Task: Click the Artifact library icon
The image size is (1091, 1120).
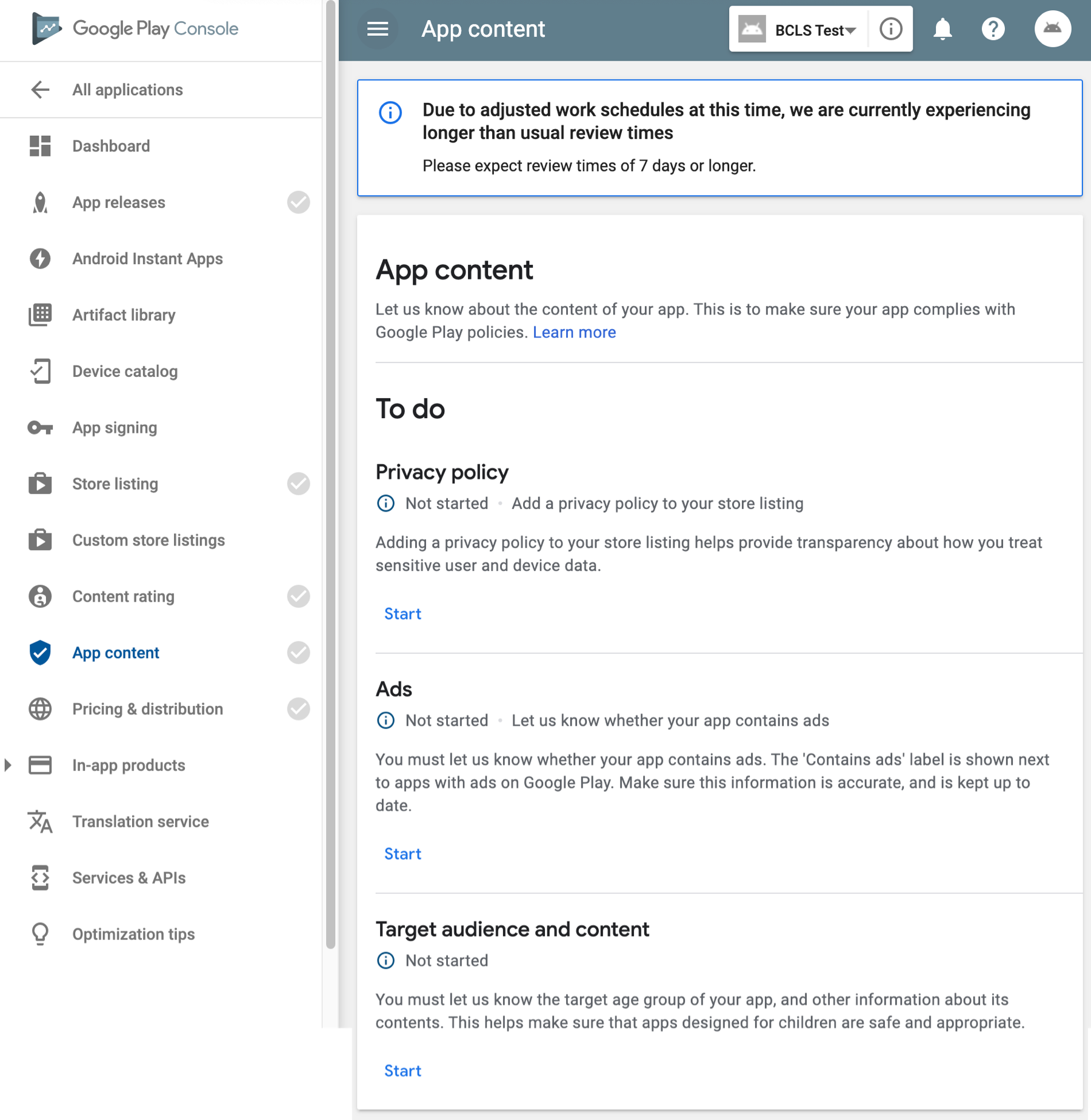Action: pos(40,315)
